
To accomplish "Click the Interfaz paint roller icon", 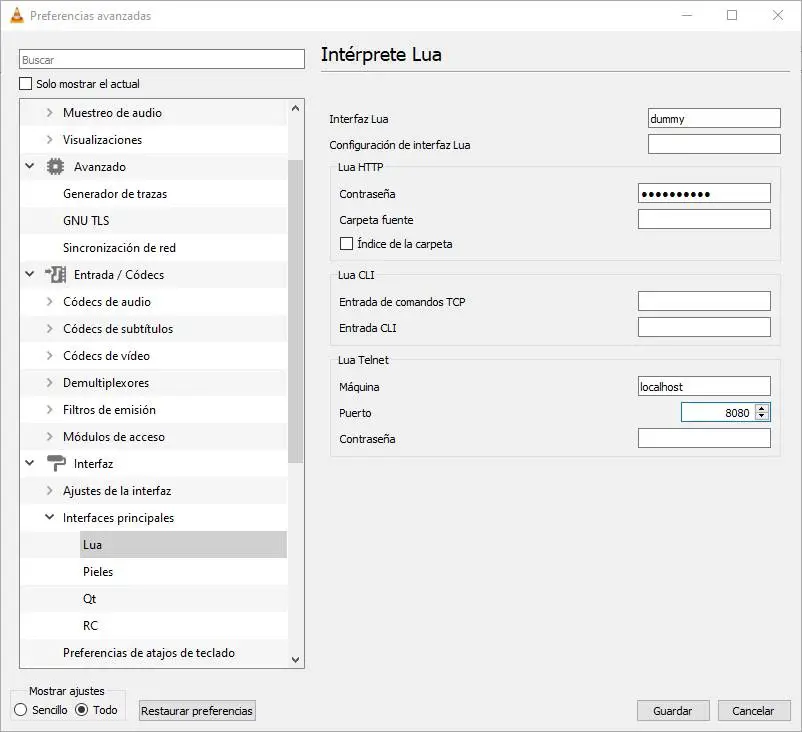I will (x=56, y=463).
